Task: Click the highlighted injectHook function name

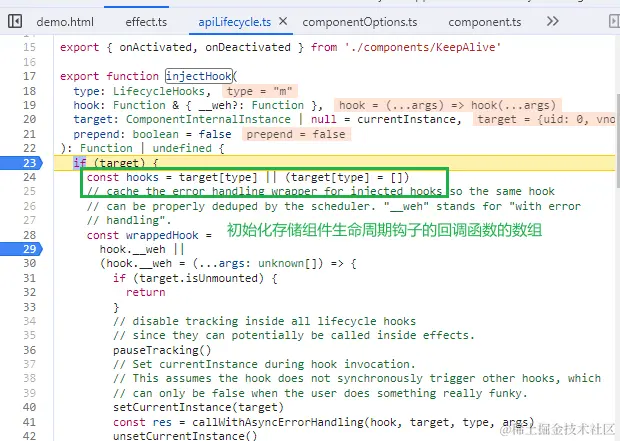Action: click(199, 76)
